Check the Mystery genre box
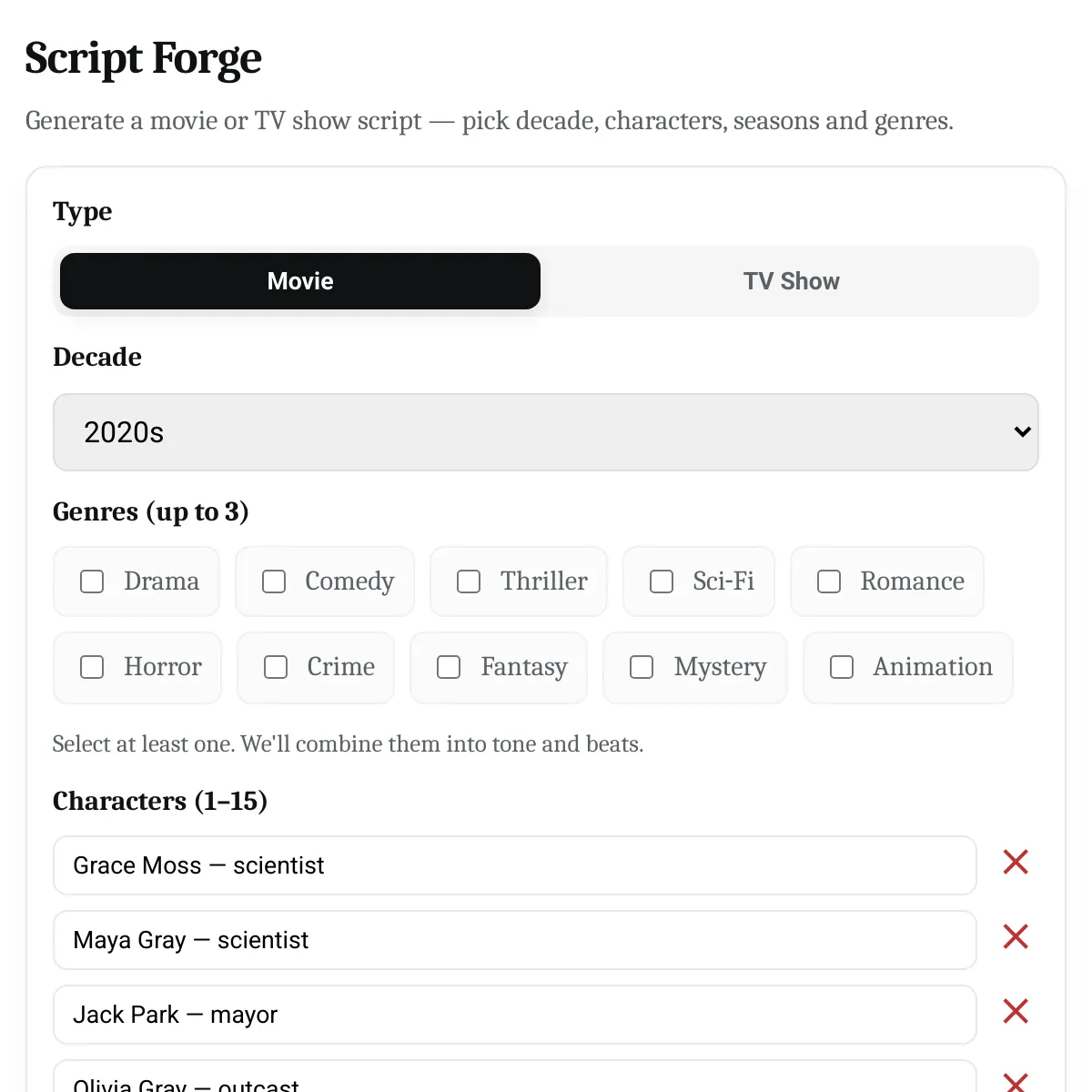1092x1092 pixels. pos(642,667)
